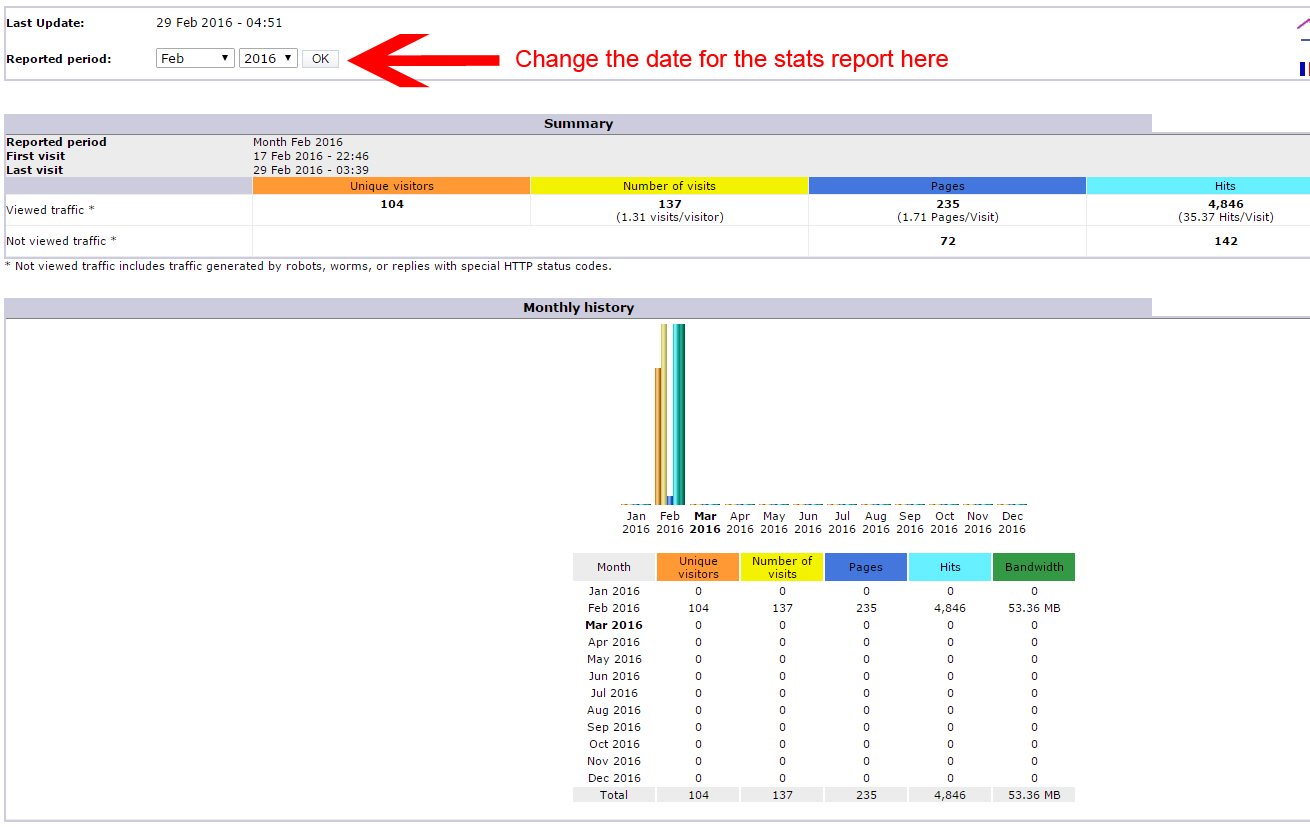This screenshot has height=827, width=1310.
Task: Click the orange Unique visitors column header
Action: click(697, 566)
